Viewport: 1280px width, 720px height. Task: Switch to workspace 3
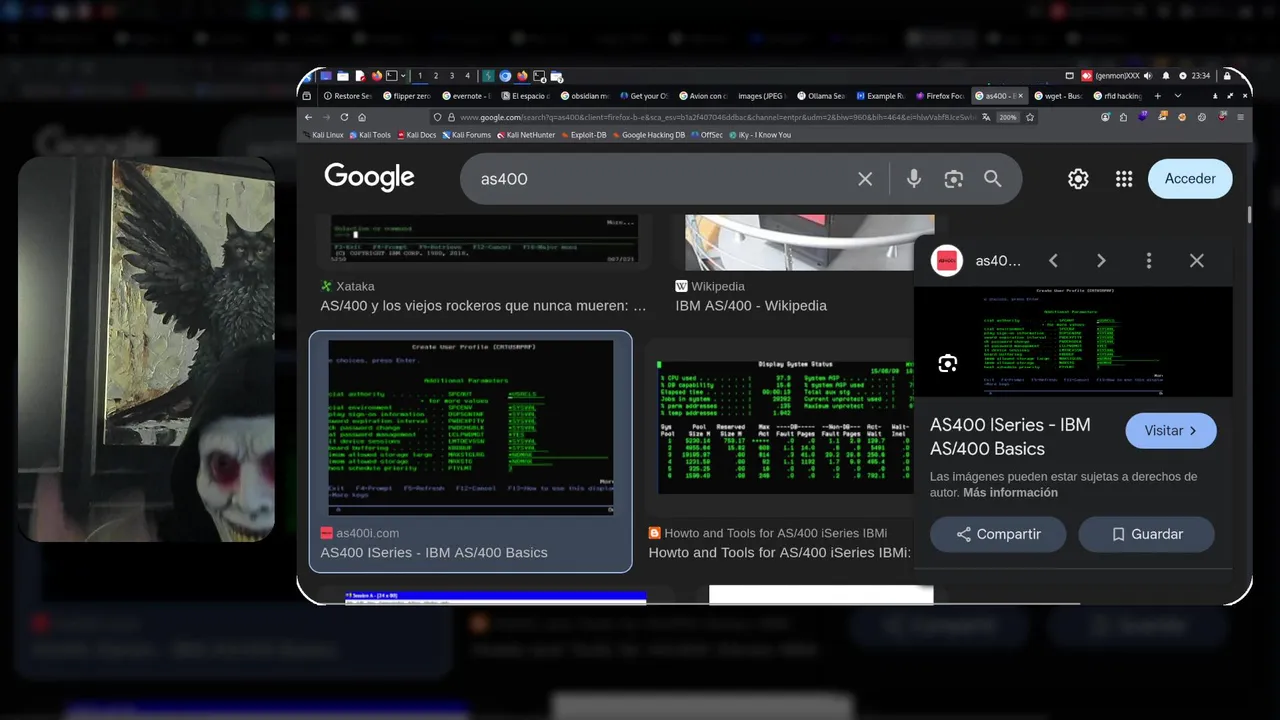[452, 76]
